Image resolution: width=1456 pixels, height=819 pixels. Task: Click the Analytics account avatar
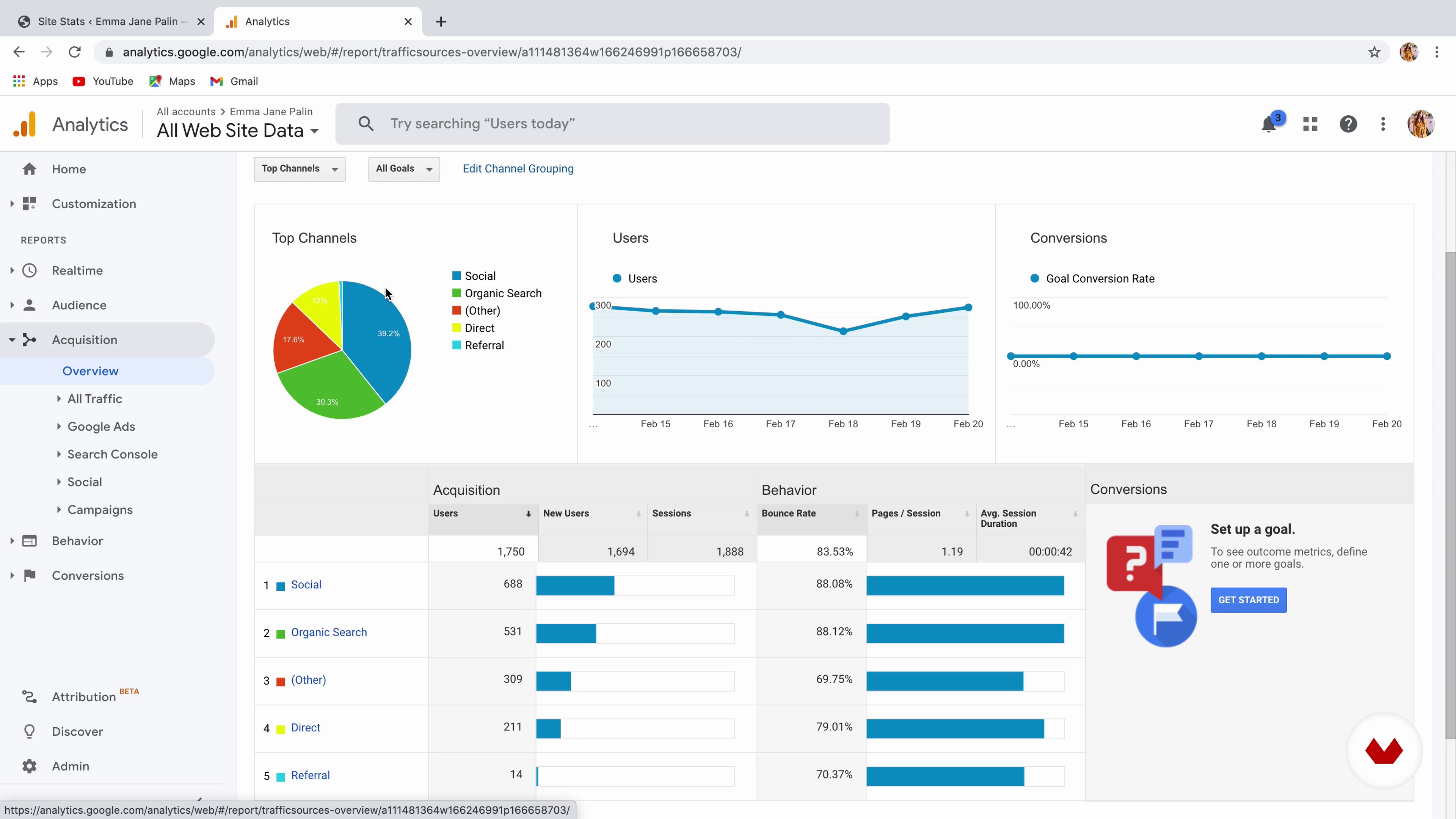pyautogui.click(x=1420, y=124)
